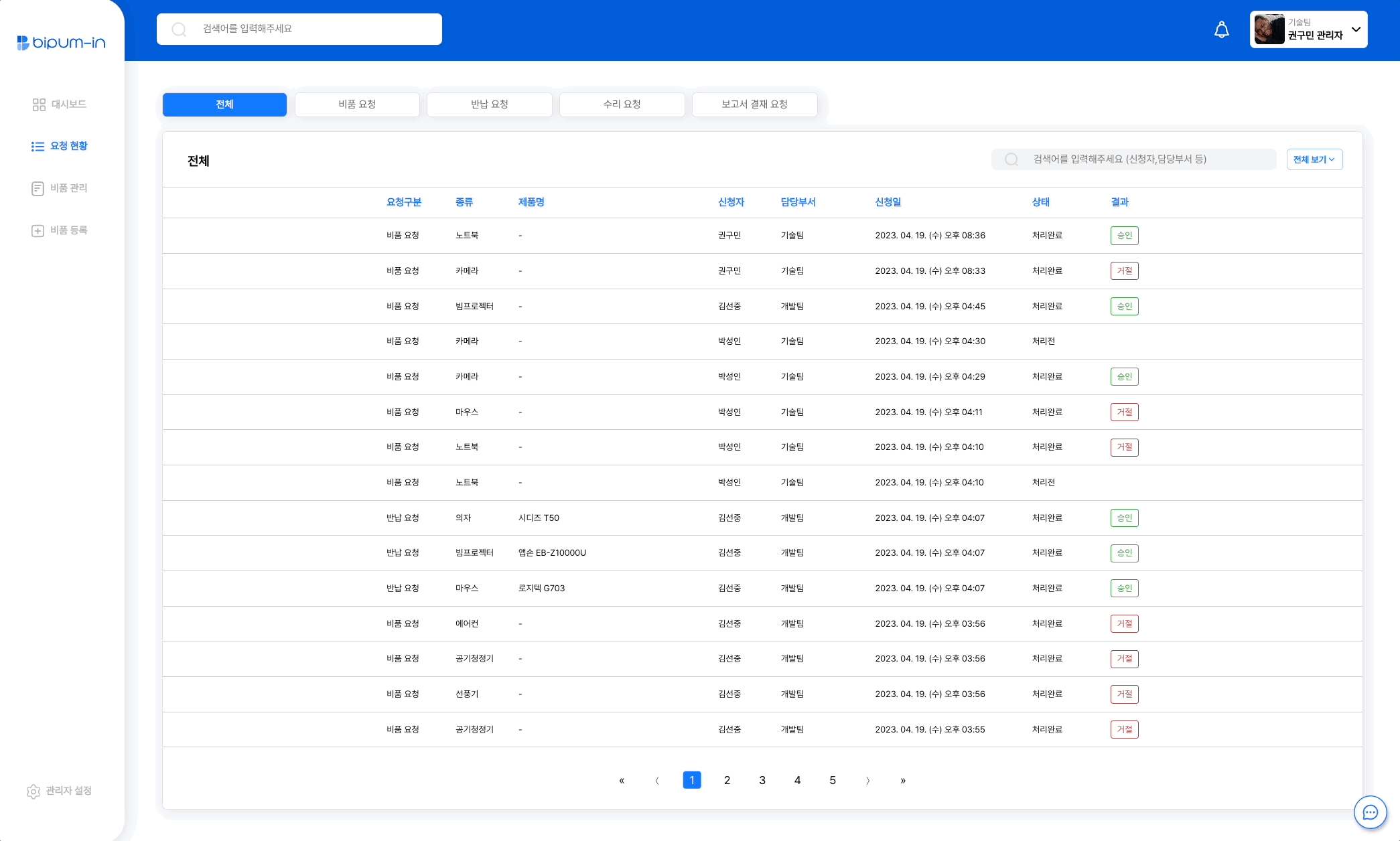Click the product name 로지텍 G703
Viewport: 1400px width, 841px height.
541,589
